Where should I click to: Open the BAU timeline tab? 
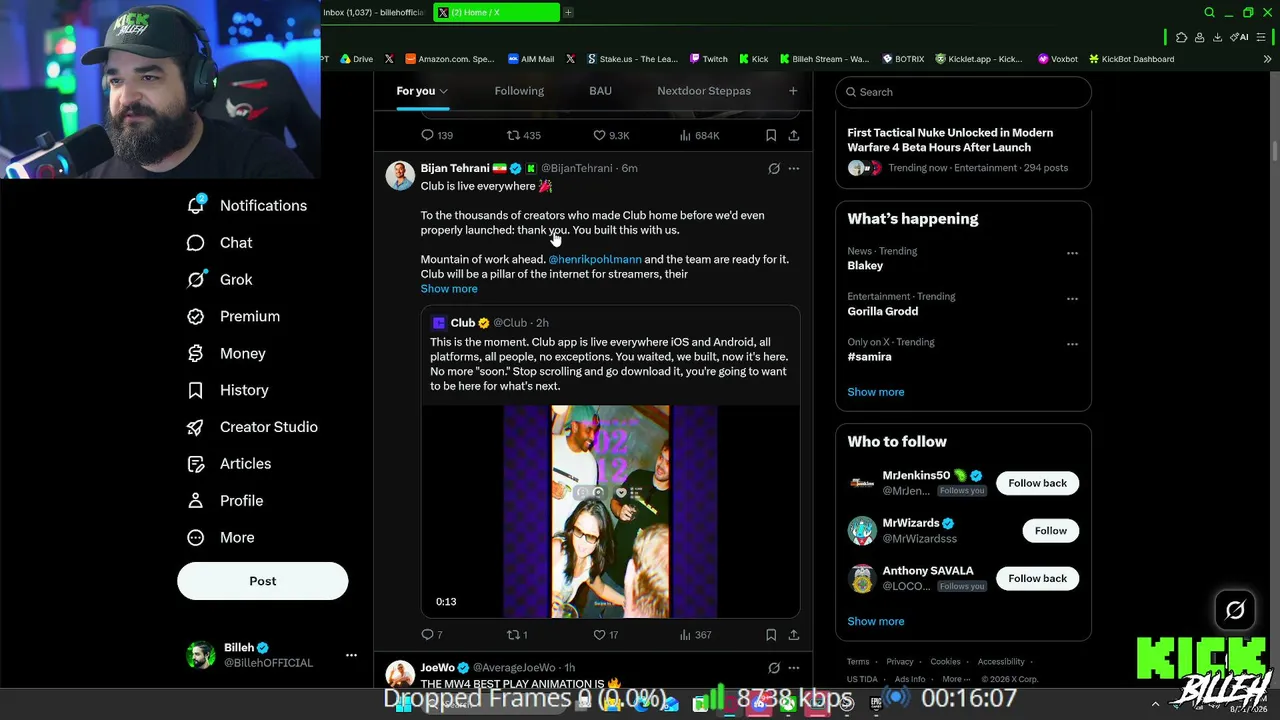point(600,91)
